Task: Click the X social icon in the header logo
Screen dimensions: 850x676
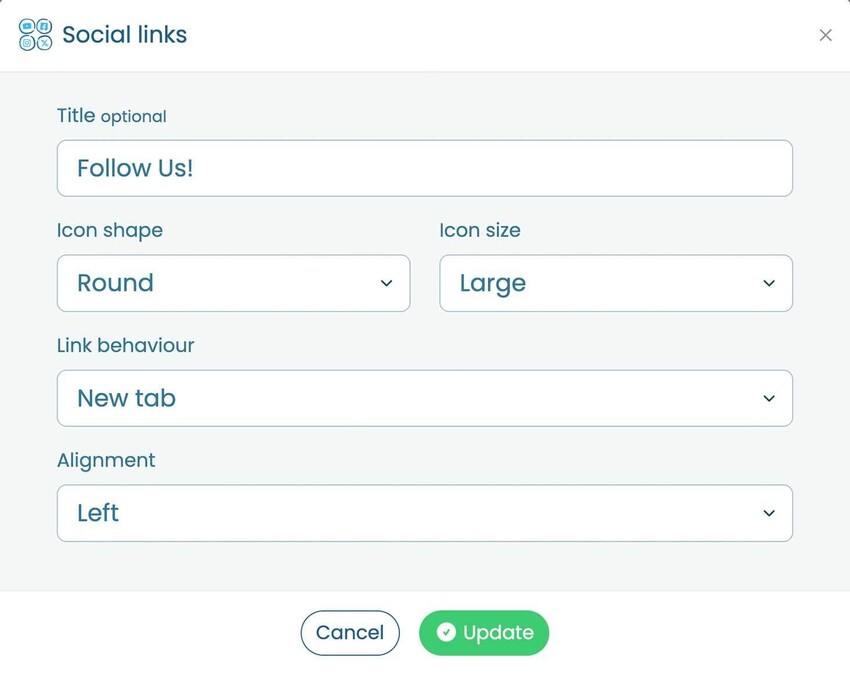Action: click(x=44, y=42)
